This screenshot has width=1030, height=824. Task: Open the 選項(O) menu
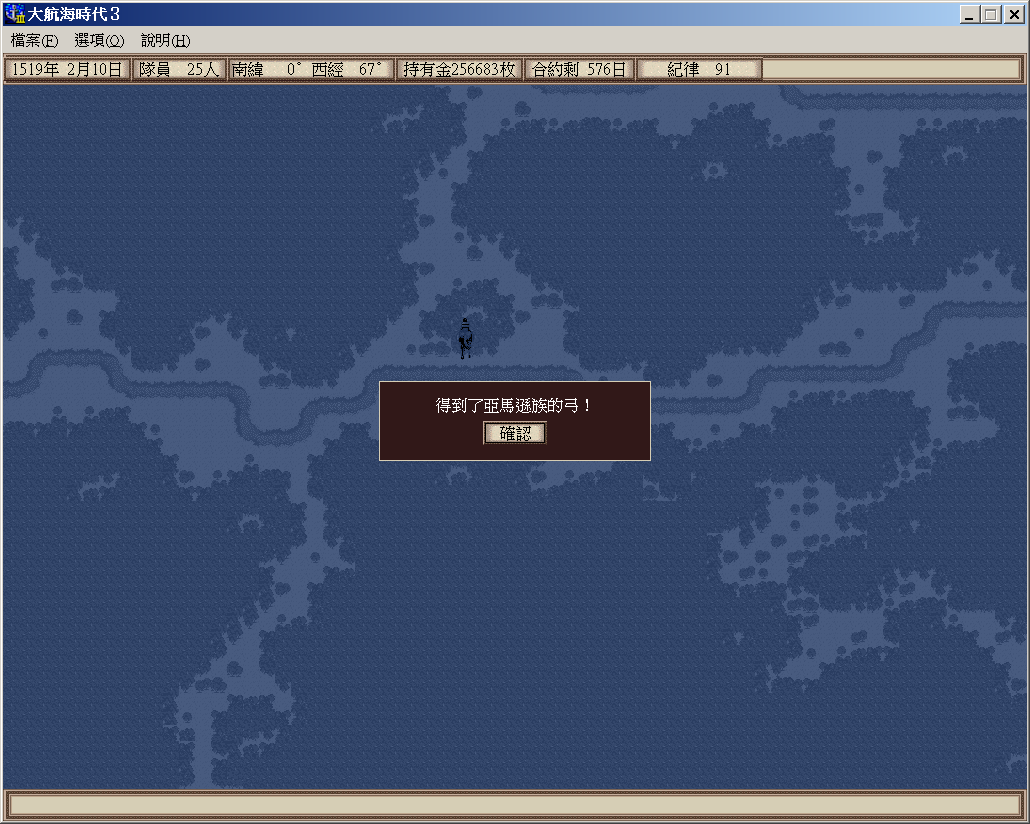tap(99, 41)
